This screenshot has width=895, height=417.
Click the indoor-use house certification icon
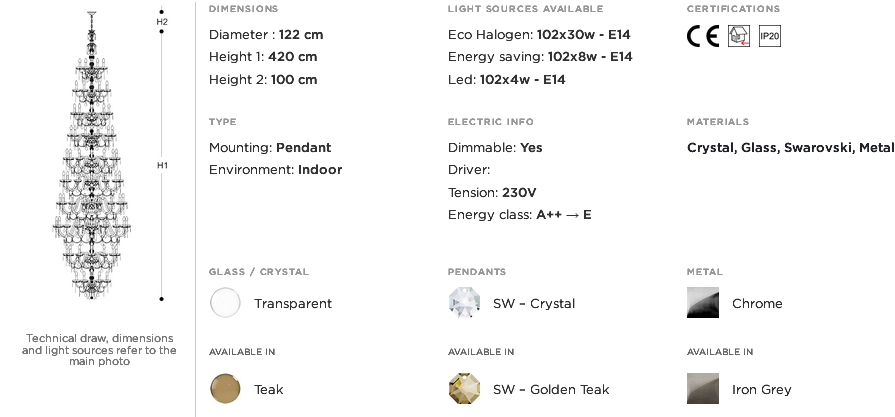739,36
